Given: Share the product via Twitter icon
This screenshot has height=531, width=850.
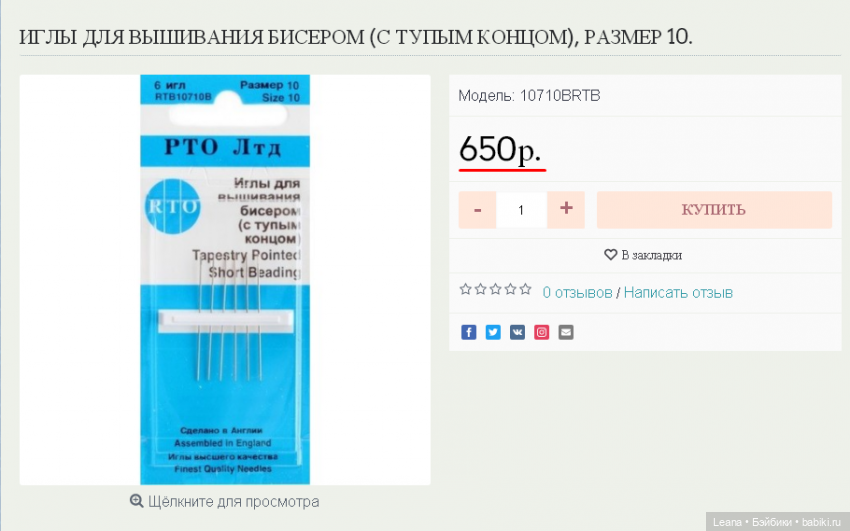Looking at the screenshot, I should 493,332.
